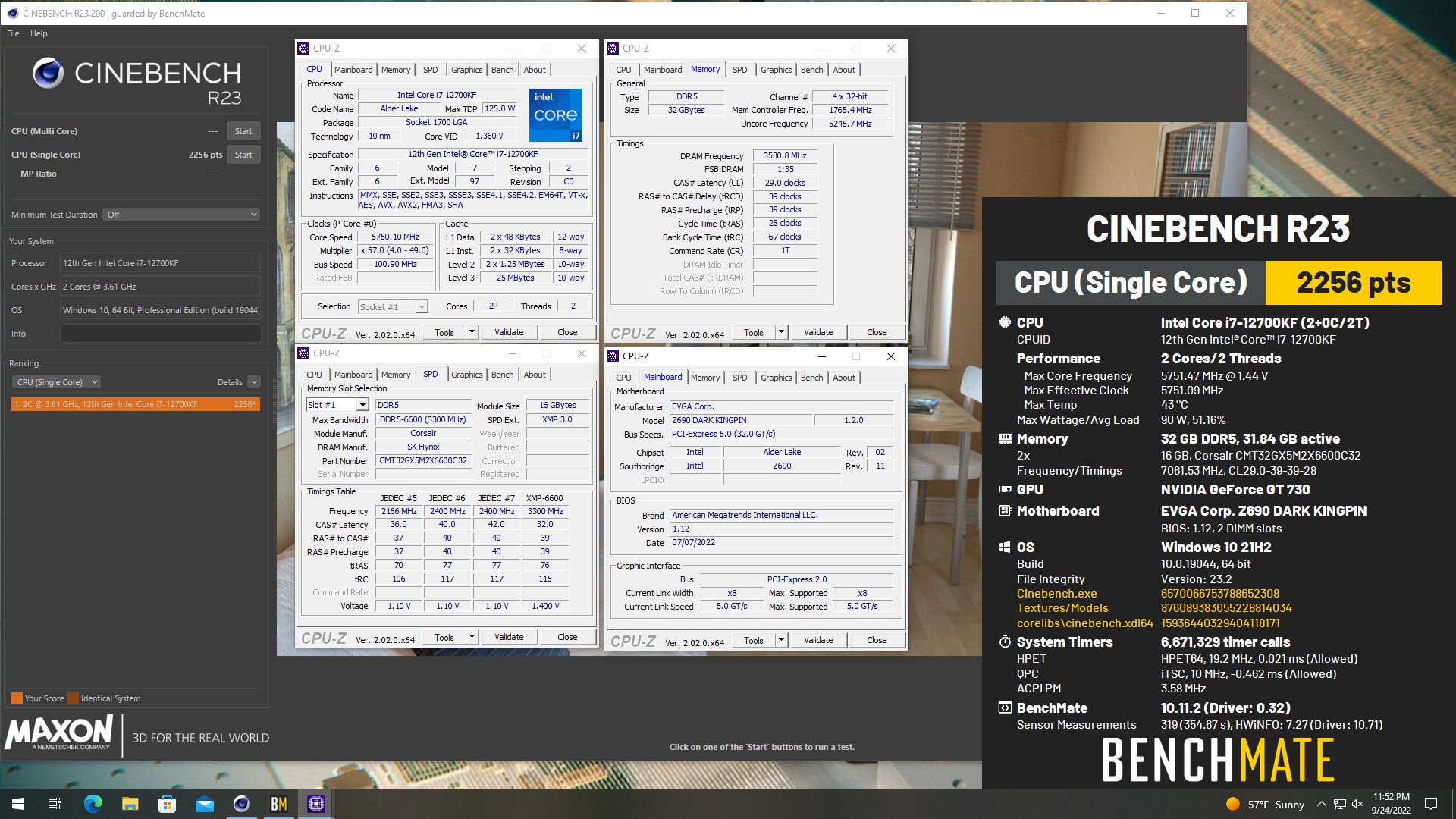Click the Info input field
The image size is (1456, 819).
[160, 334]
